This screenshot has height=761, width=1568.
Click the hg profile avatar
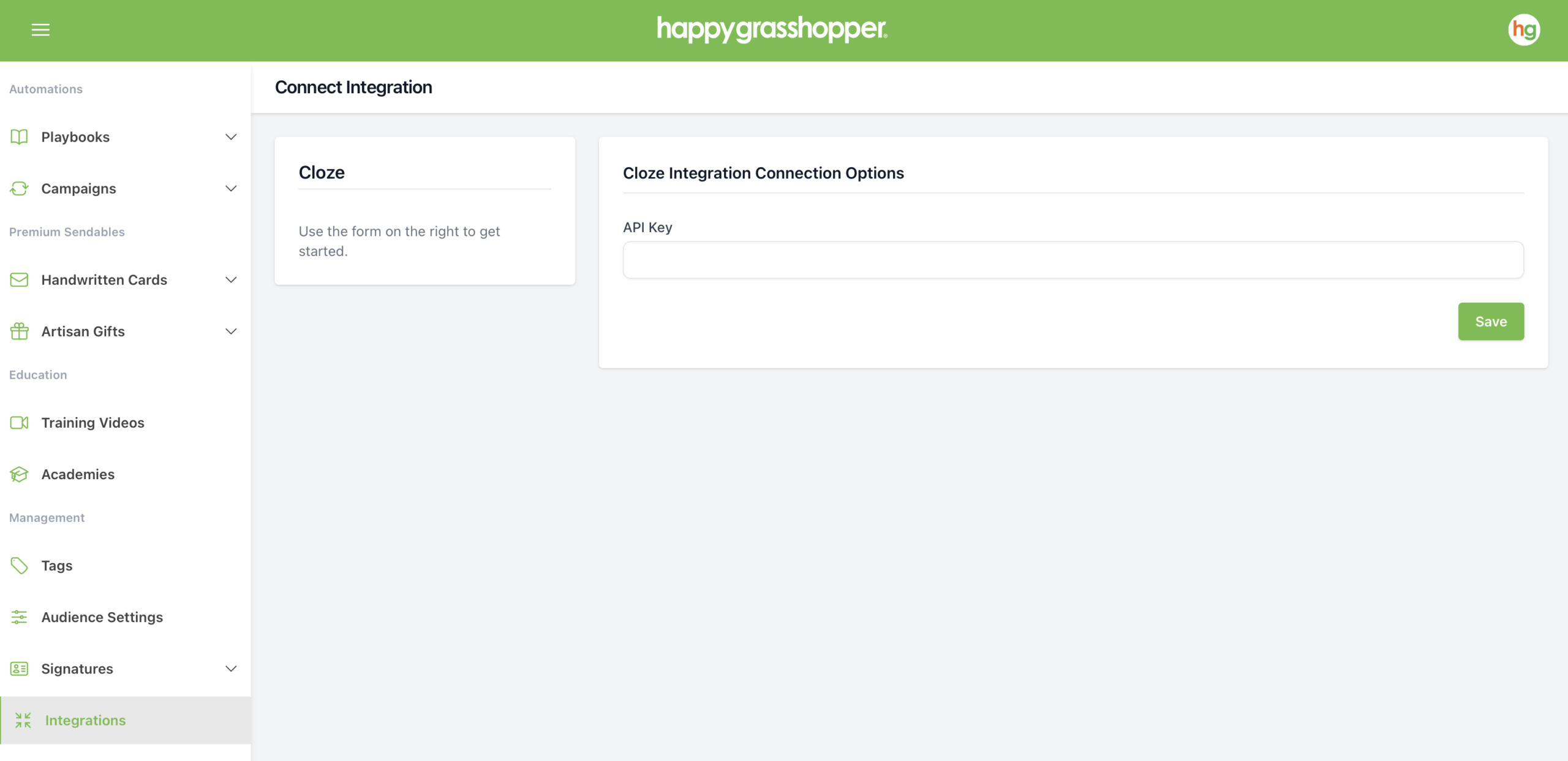point(1524,29)
